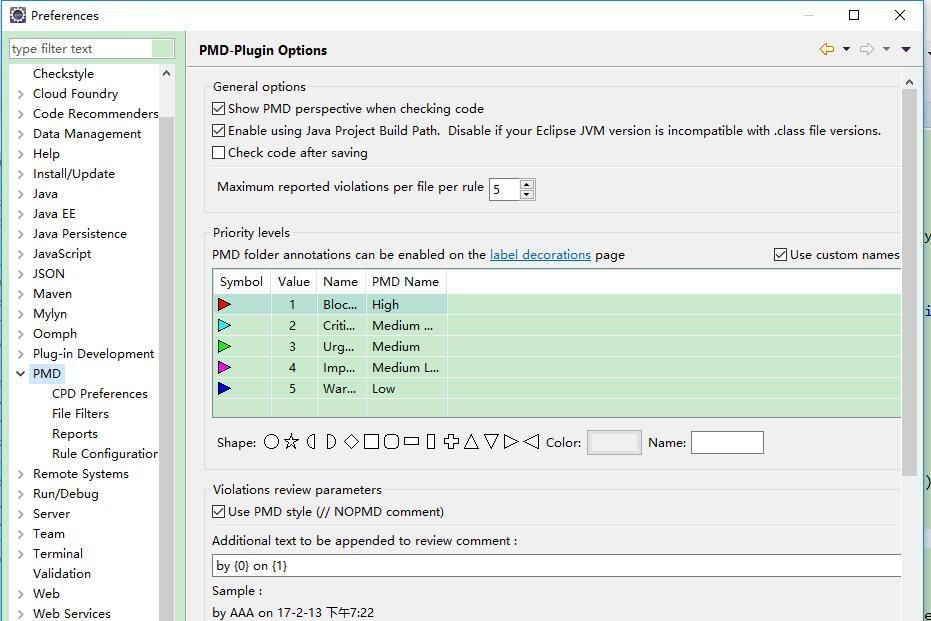
Task: Increase maximum violations spinner value
Action: [x=527, y=184]
